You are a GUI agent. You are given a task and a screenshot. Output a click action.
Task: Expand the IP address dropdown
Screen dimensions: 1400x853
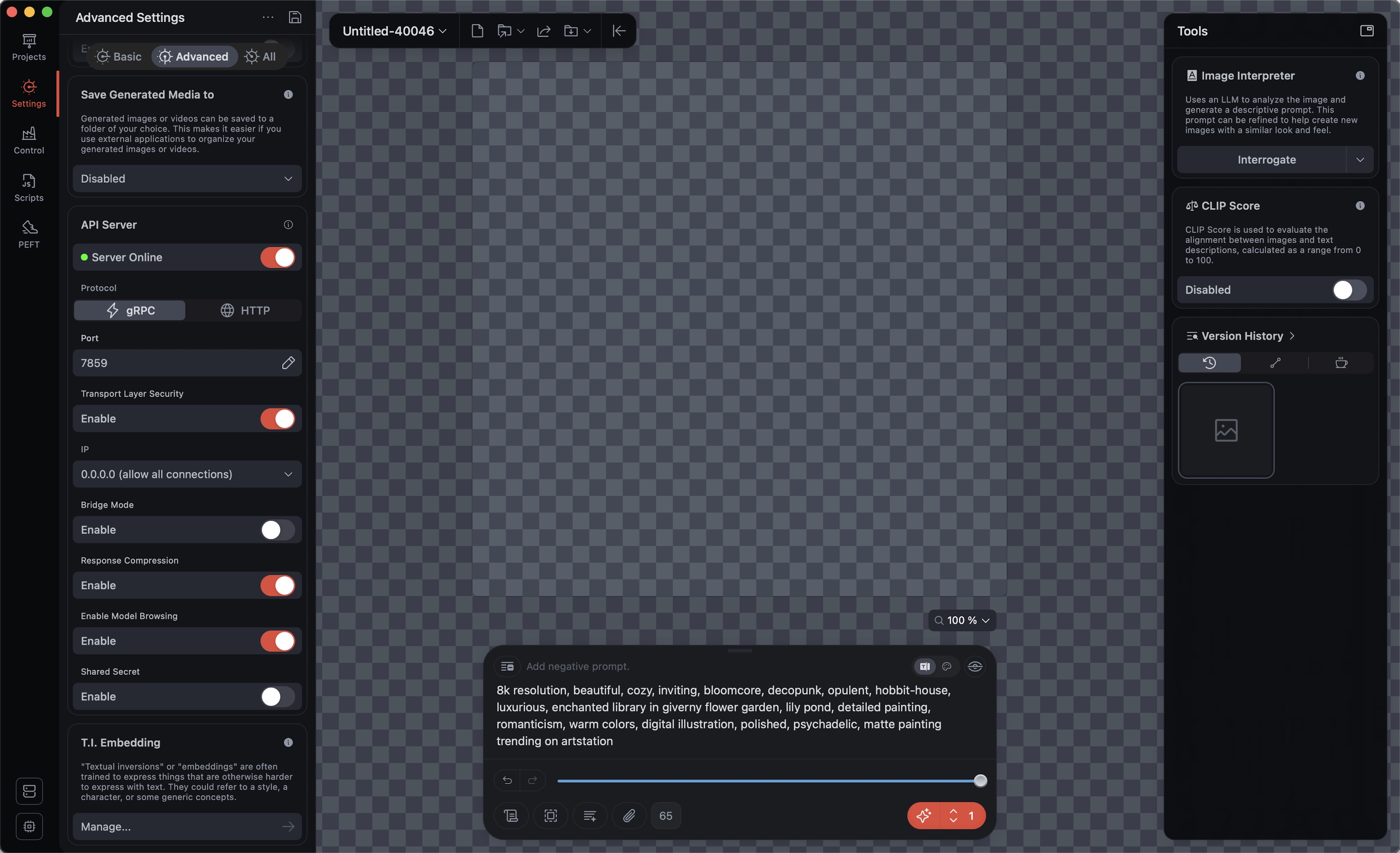[x=187, y=474]
